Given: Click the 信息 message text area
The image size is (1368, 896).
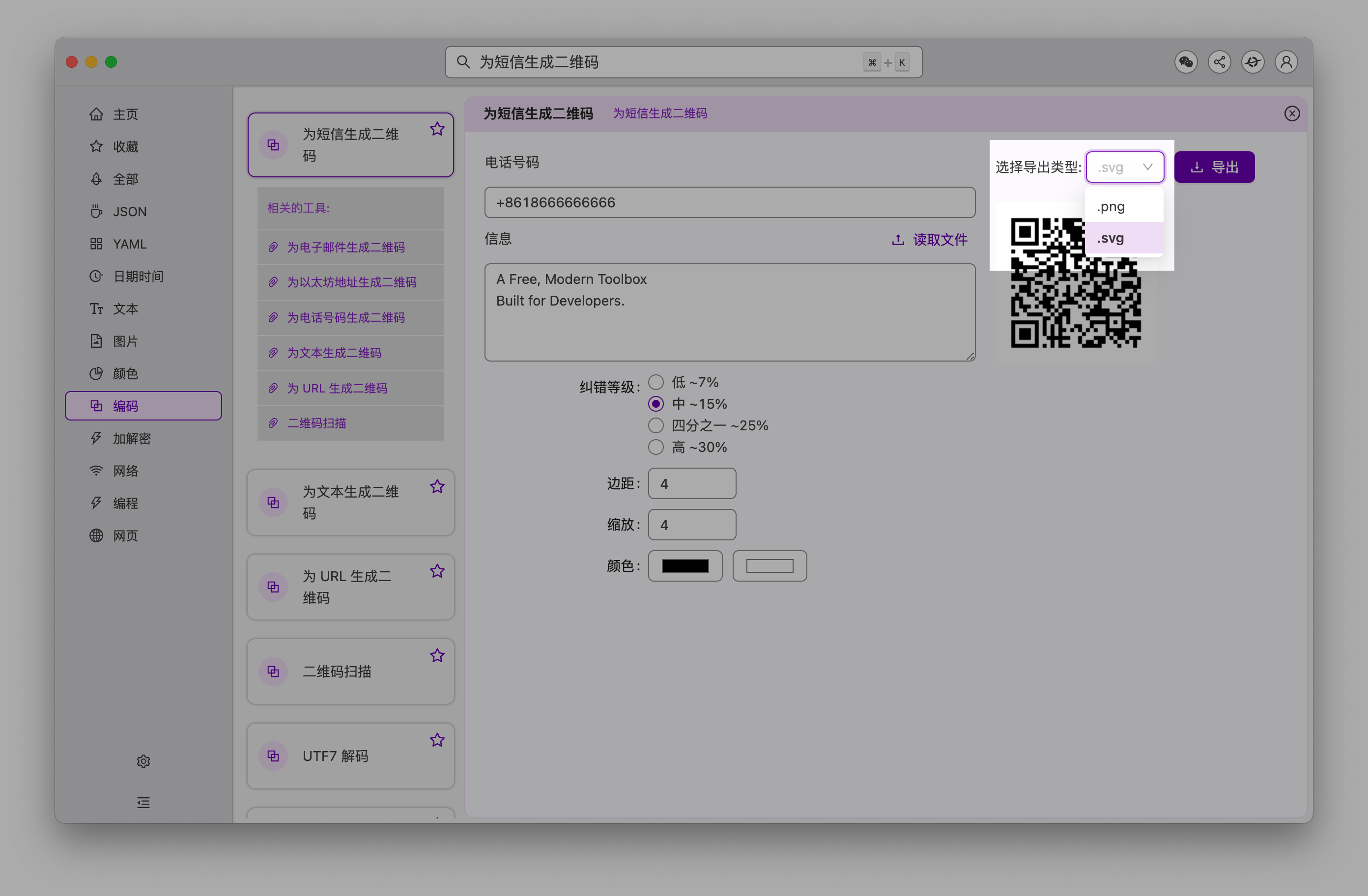Looking at the screenshot, I should pos(729,312).
